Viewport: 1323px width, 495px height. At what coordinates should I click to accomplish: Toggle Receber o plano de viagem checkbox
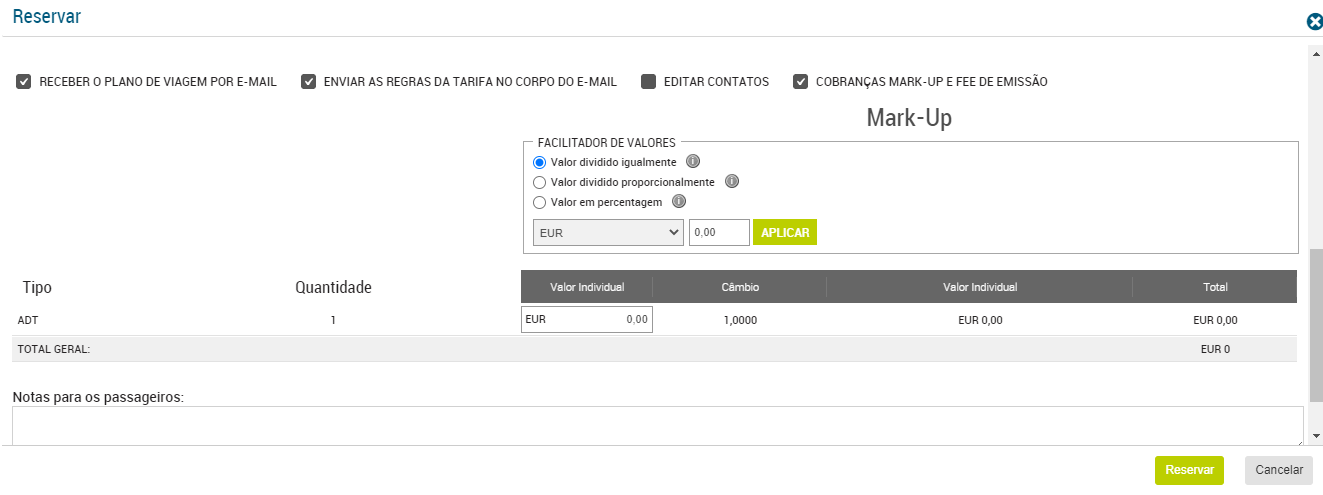click(24, 82)
